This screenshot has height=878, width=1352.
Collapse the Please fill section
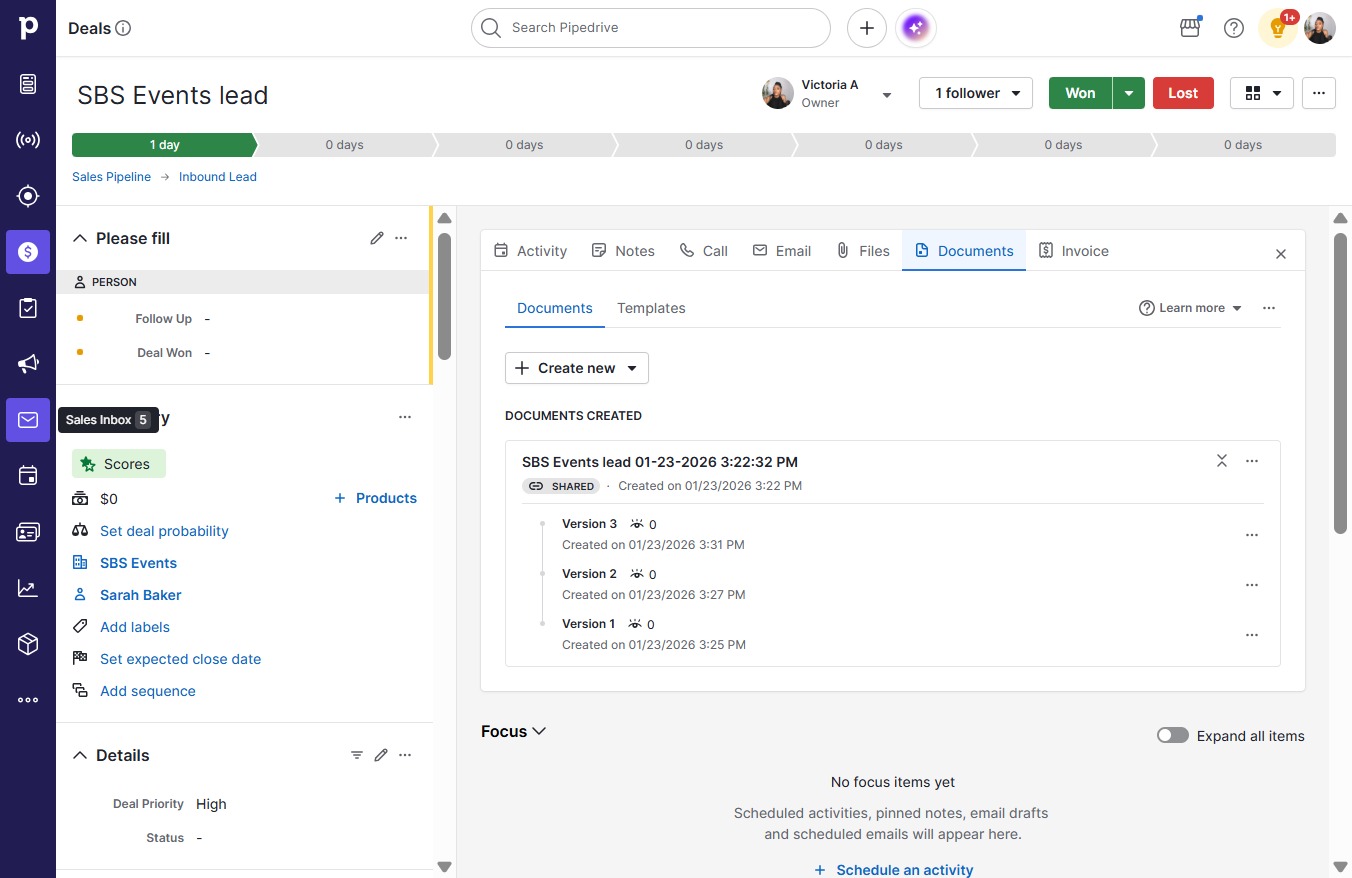(80, 238)
